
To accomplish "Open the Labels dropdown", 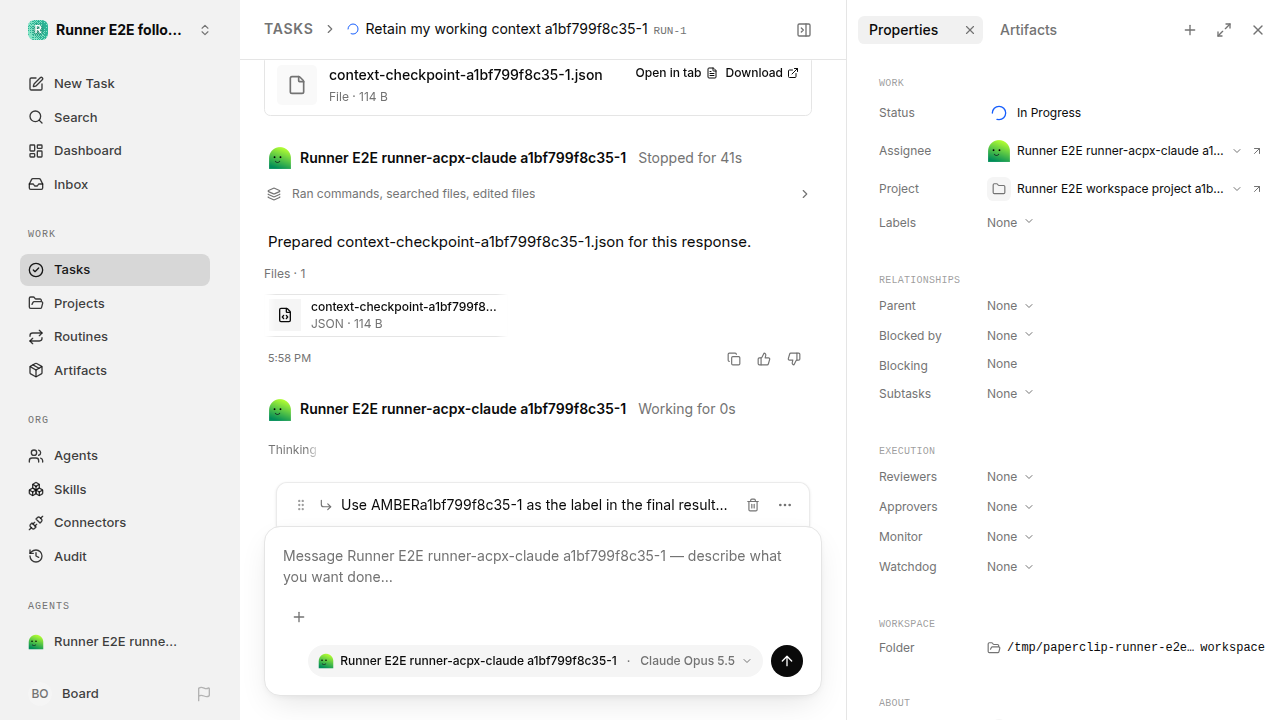I will tap(1010, 223).
